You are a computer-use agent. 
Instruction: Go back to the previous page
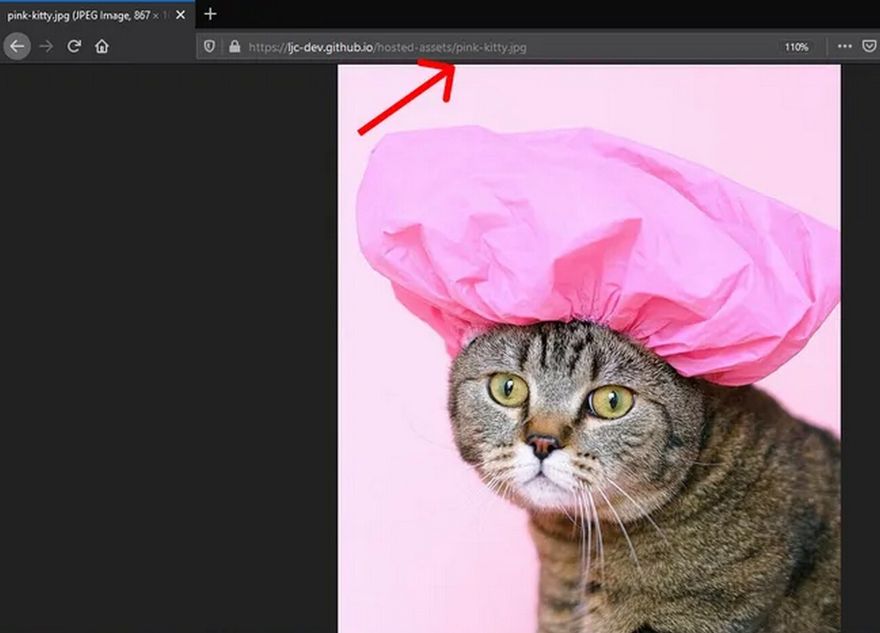17,46
